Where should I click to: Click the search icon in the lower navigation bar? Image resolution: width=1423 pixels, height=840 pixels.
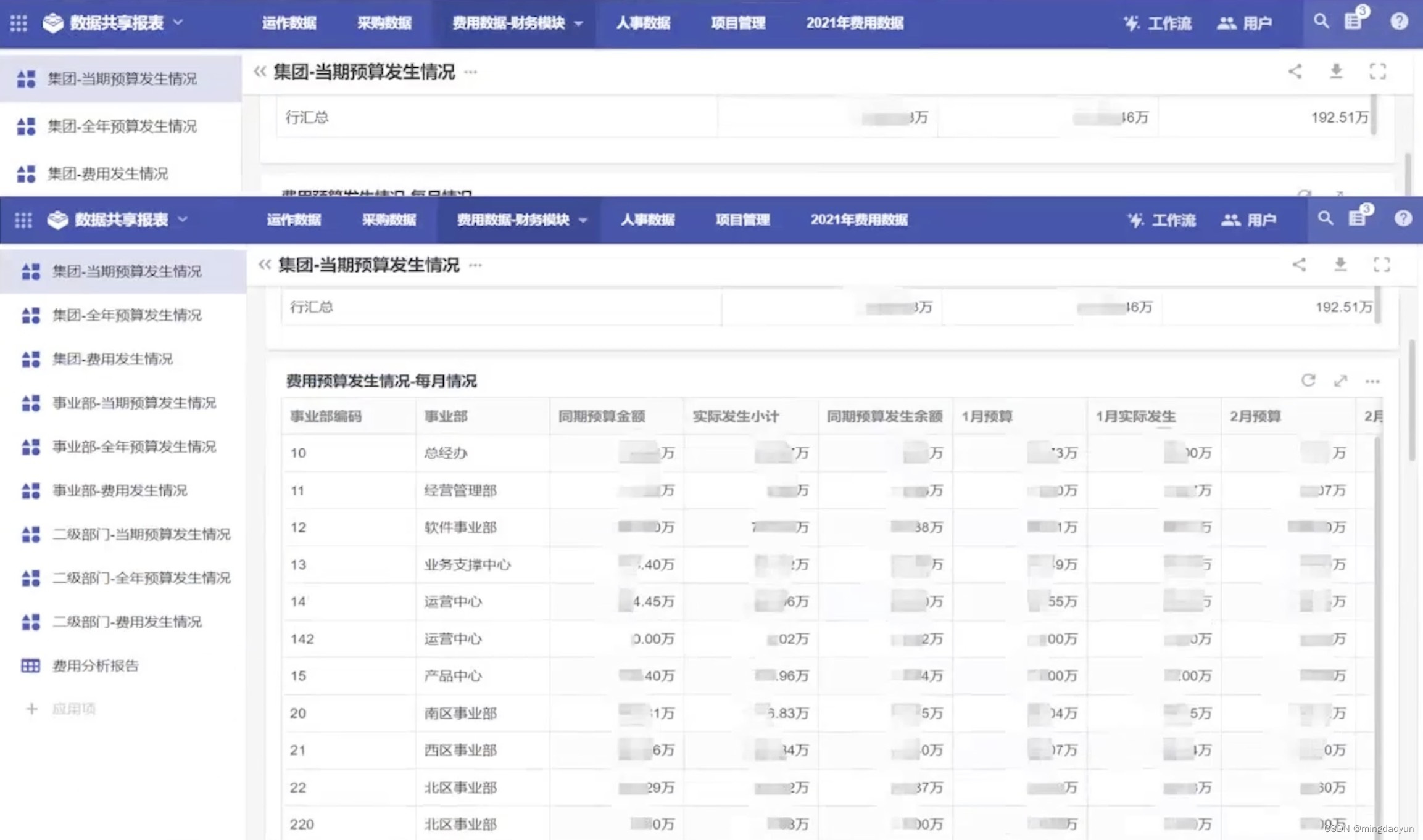tap(1325, 218)
